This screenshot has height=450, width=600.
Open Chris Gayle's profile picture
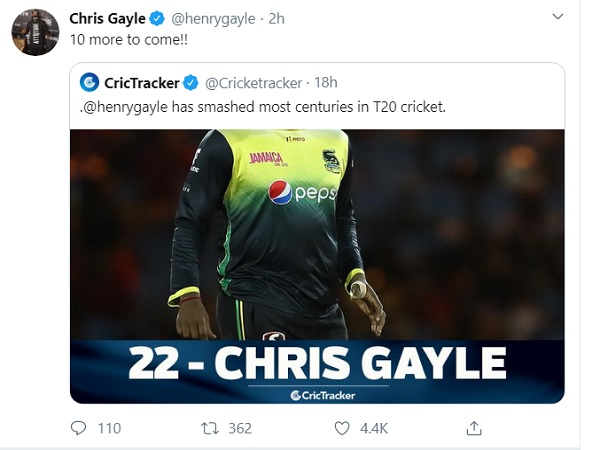pyautogui.click(x=35, y=31)
